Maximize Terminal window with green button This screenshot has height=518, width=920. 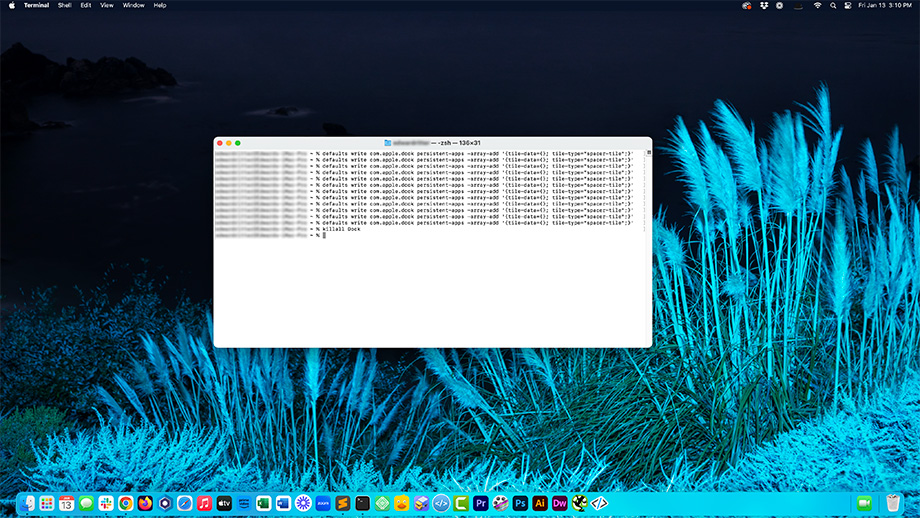tap(238, 143)
